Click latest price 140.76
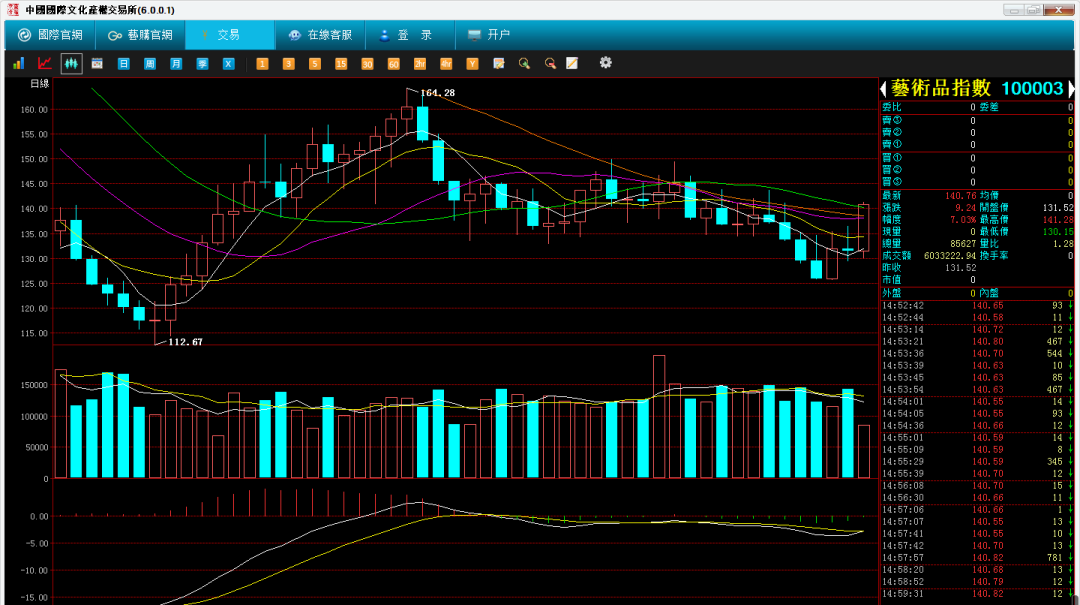The height and width of the screenshot is (605, 1080). click(960, 196)
